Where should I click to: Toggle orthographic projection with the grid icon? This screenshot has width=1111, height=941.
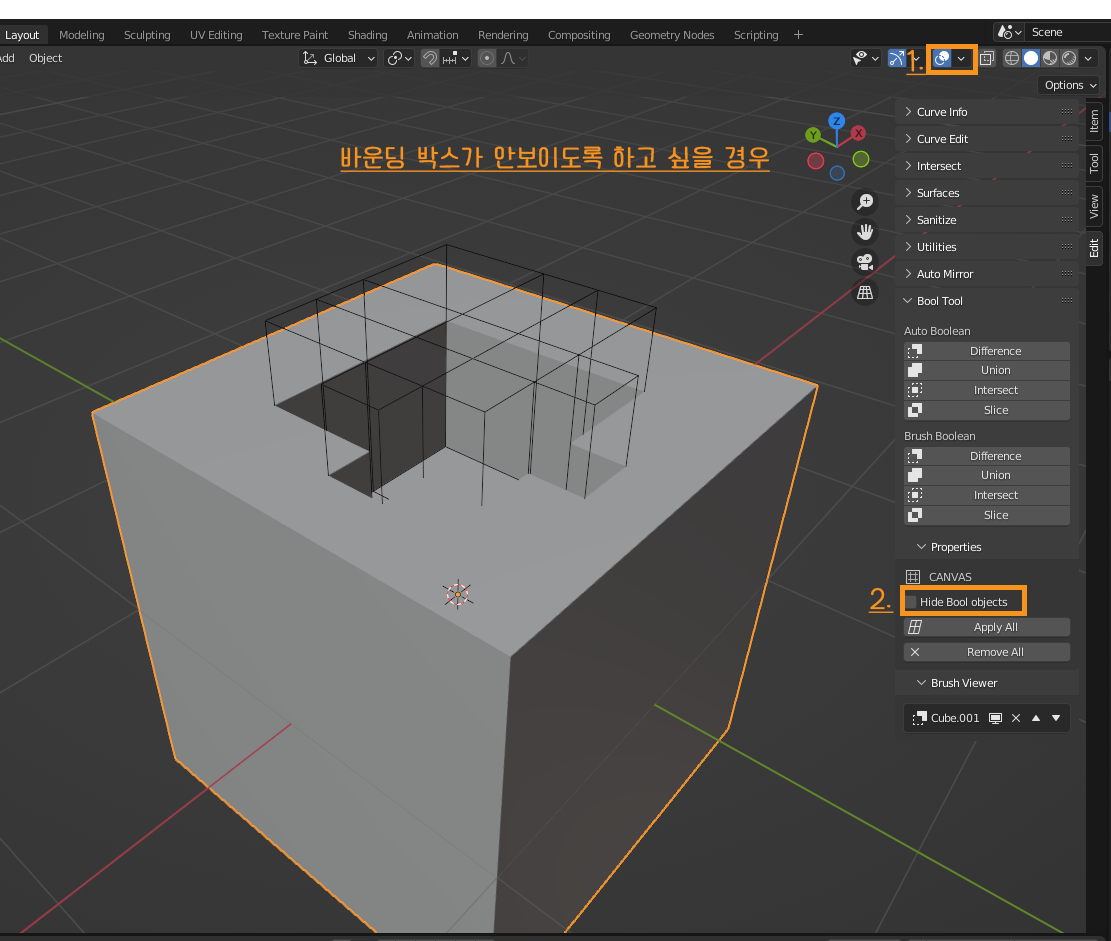865,292
